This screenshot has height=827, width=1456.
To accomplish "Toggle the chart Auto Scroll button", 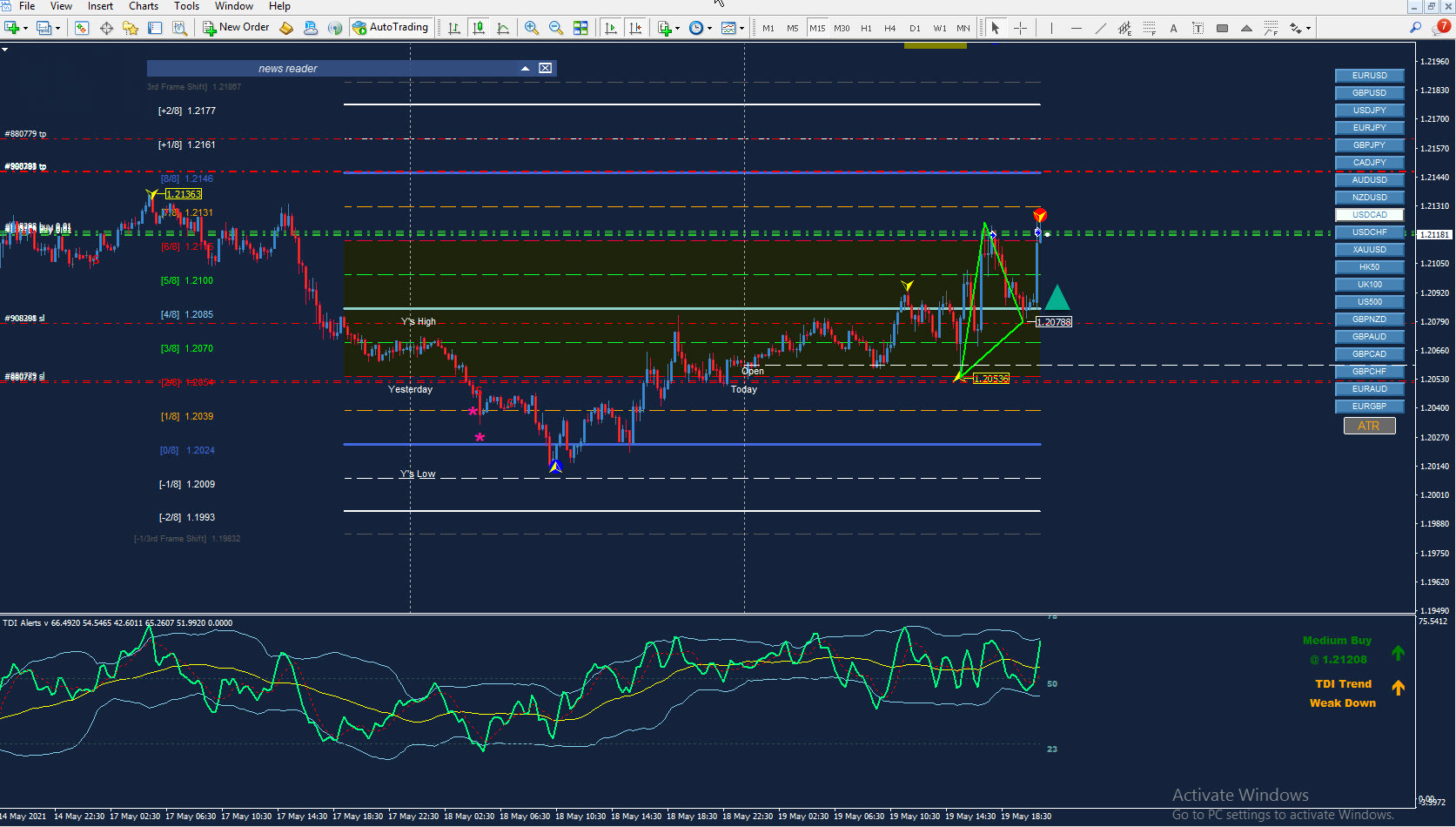I will click(x=611, y=28).
